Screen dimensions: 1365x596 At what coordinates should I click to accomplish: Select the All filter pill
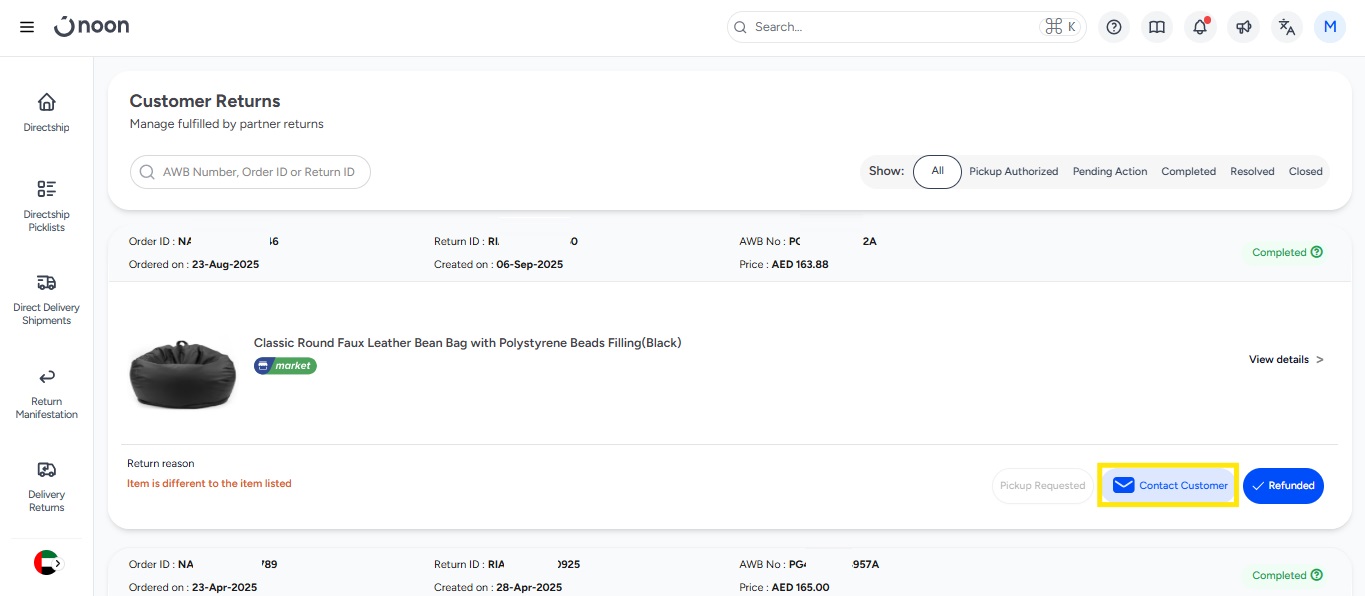(937, 171)
